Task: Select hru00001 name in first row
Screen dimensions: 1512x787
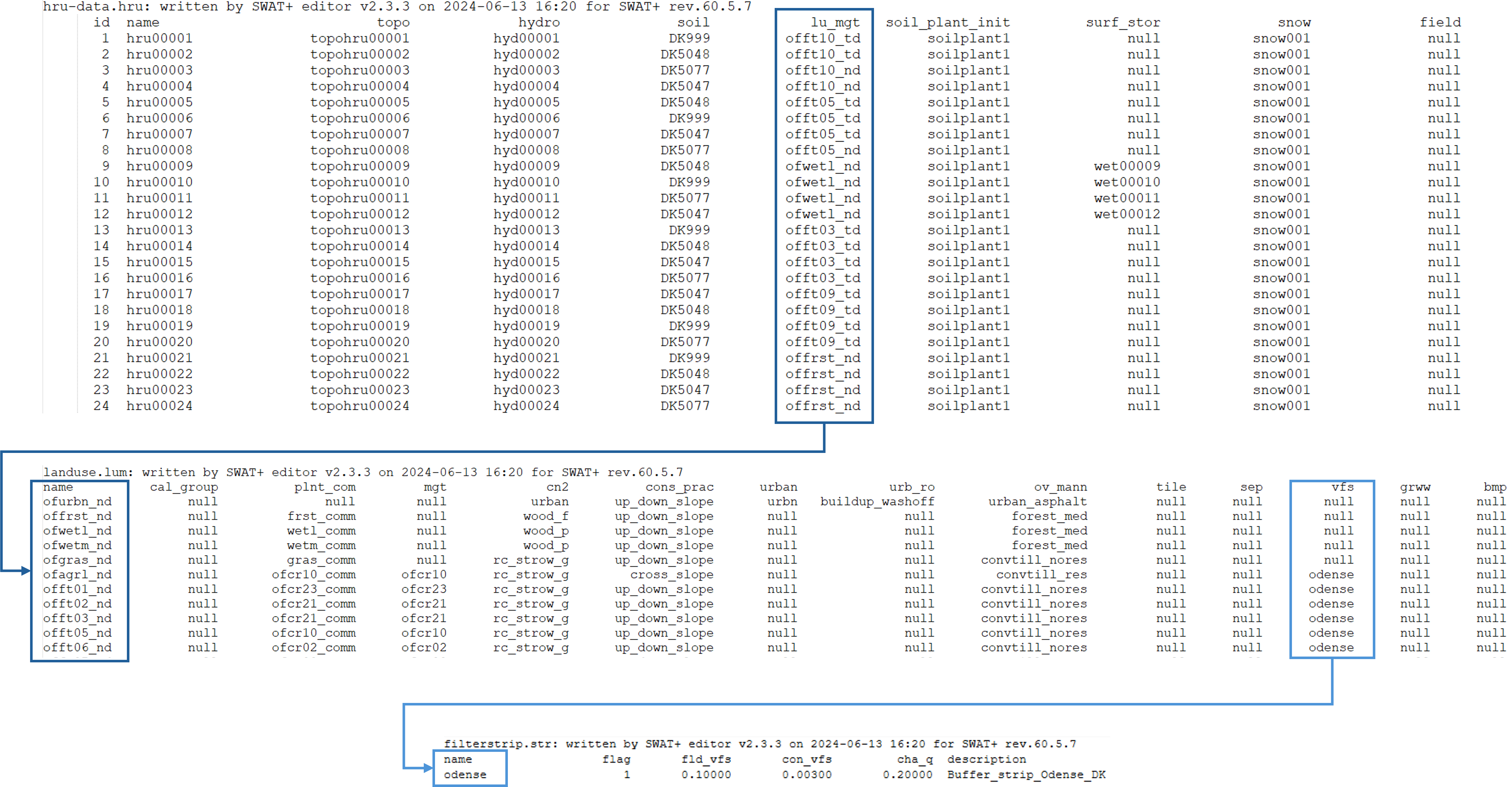Action: 159,38
